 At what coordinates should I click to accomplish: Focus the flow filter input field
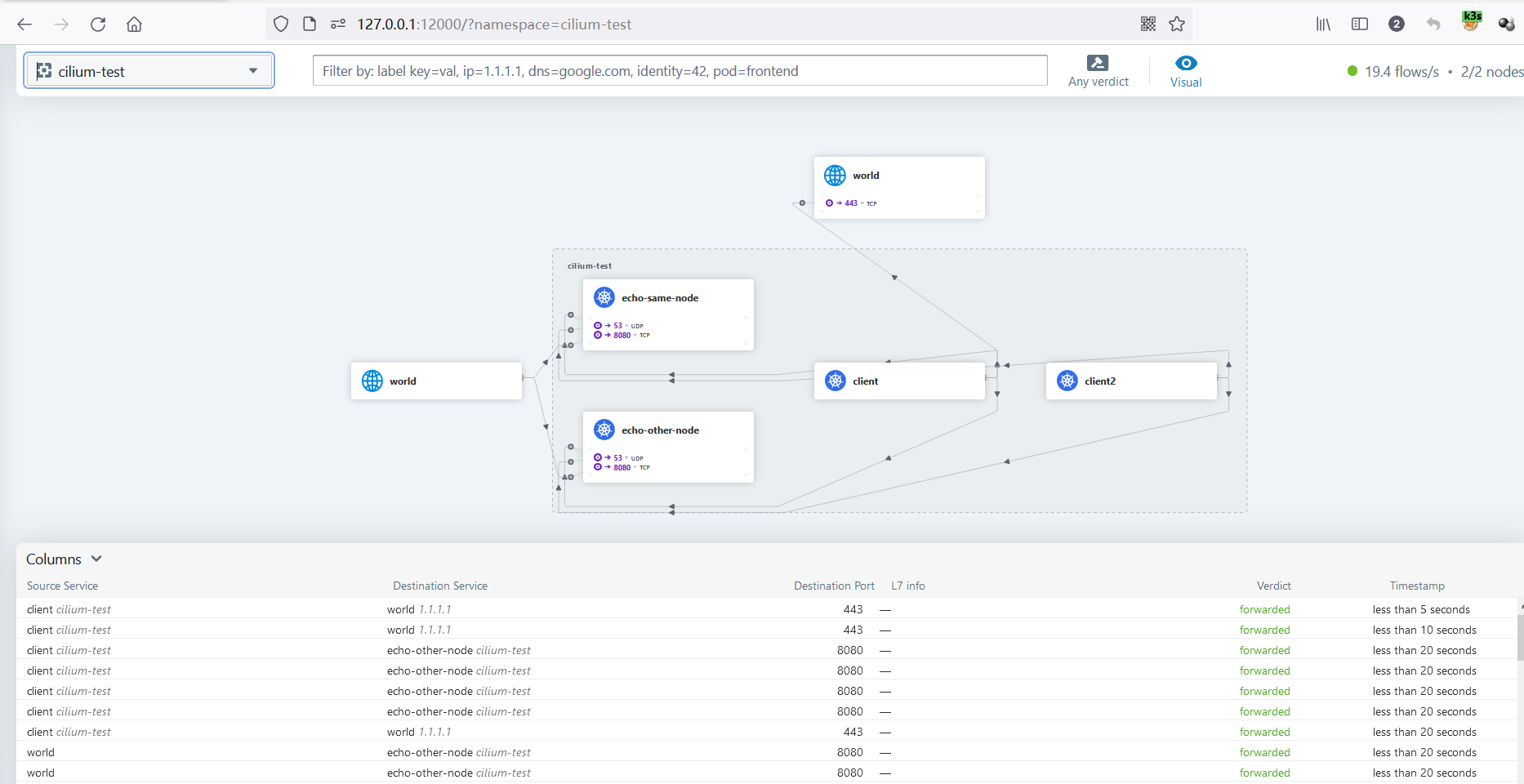coord(680,71)
